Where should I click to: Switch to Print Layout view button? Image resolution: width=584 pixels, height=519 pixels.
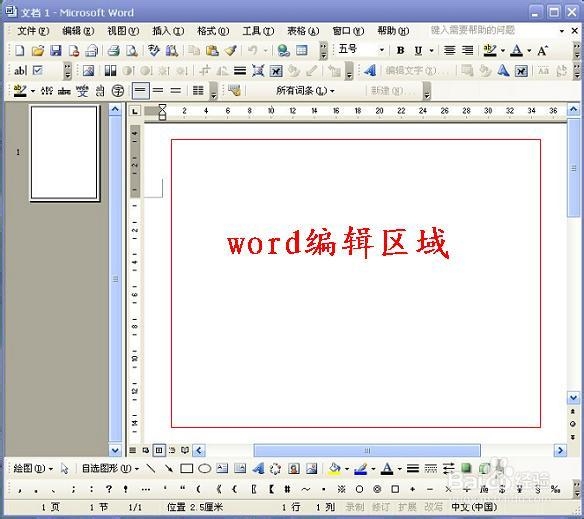[159, 450]
